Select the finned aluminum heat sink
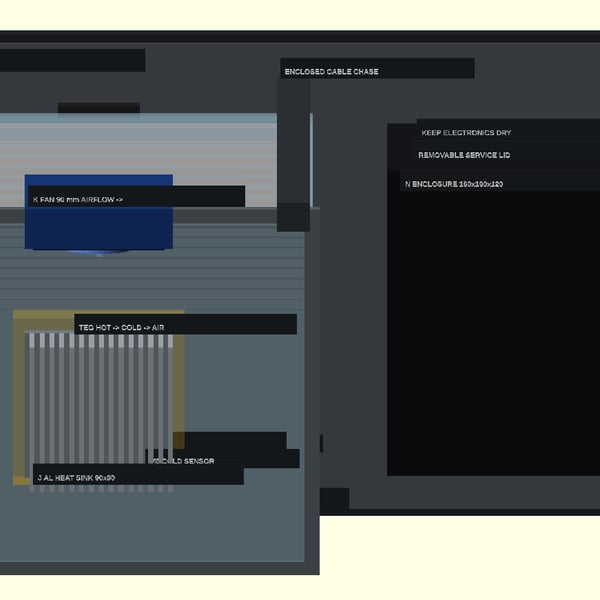The height and width of the screenshot is (600, 600). pyautogui.click(x=101, y=411)
